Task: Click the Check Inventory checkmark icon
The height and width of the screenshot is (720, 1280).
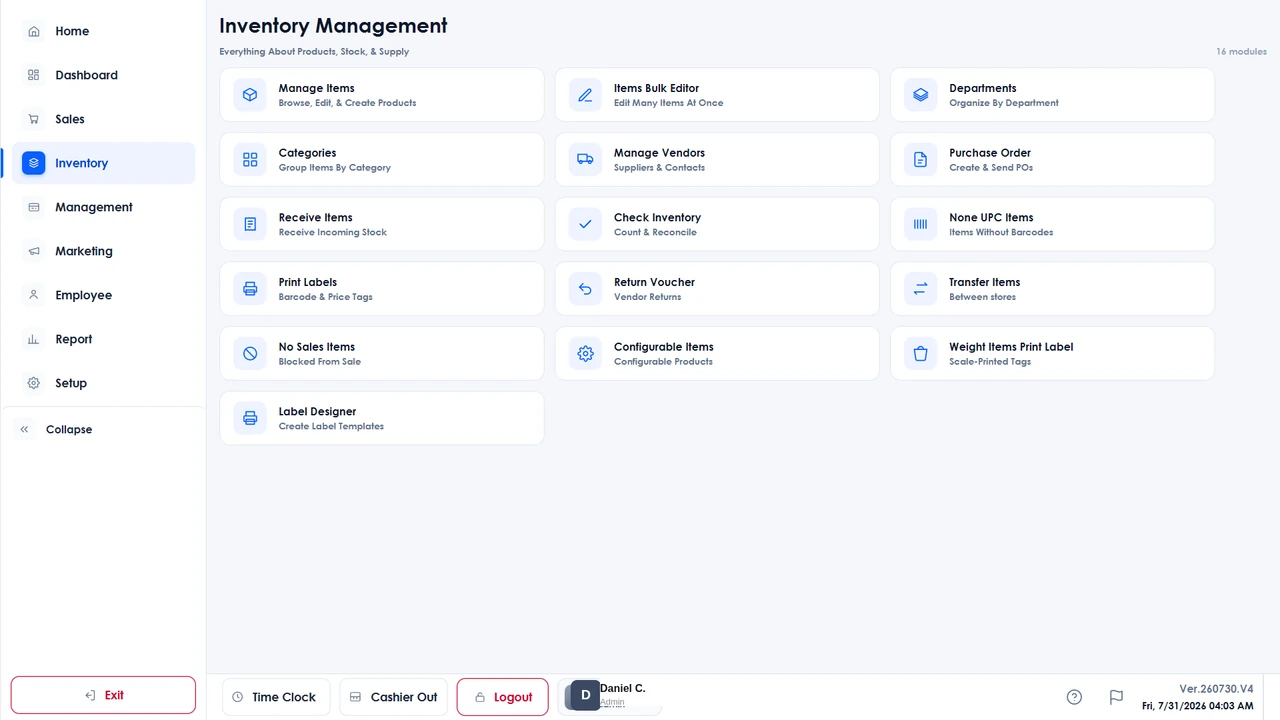Action: (586, 224)
